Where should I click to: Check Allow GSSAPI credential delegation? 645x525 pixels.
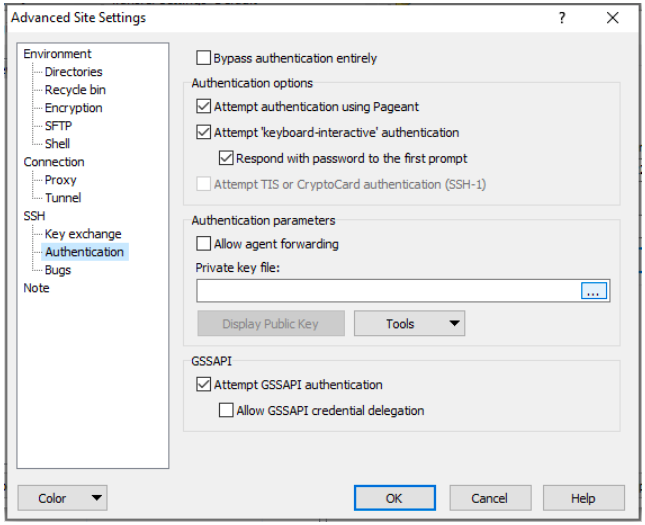(226, 410)
